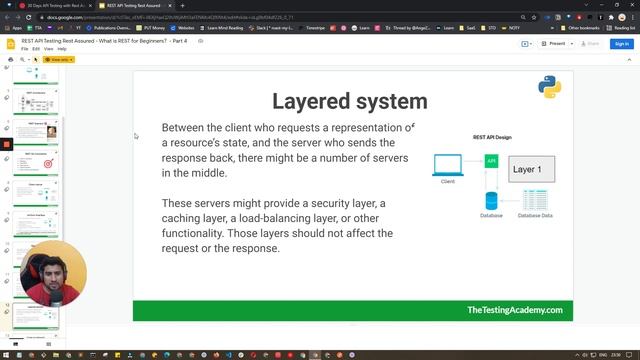The height and width of the screenshot is (360, 640).
Task: Click the Python logo on slide
Action: coord(549,87)
